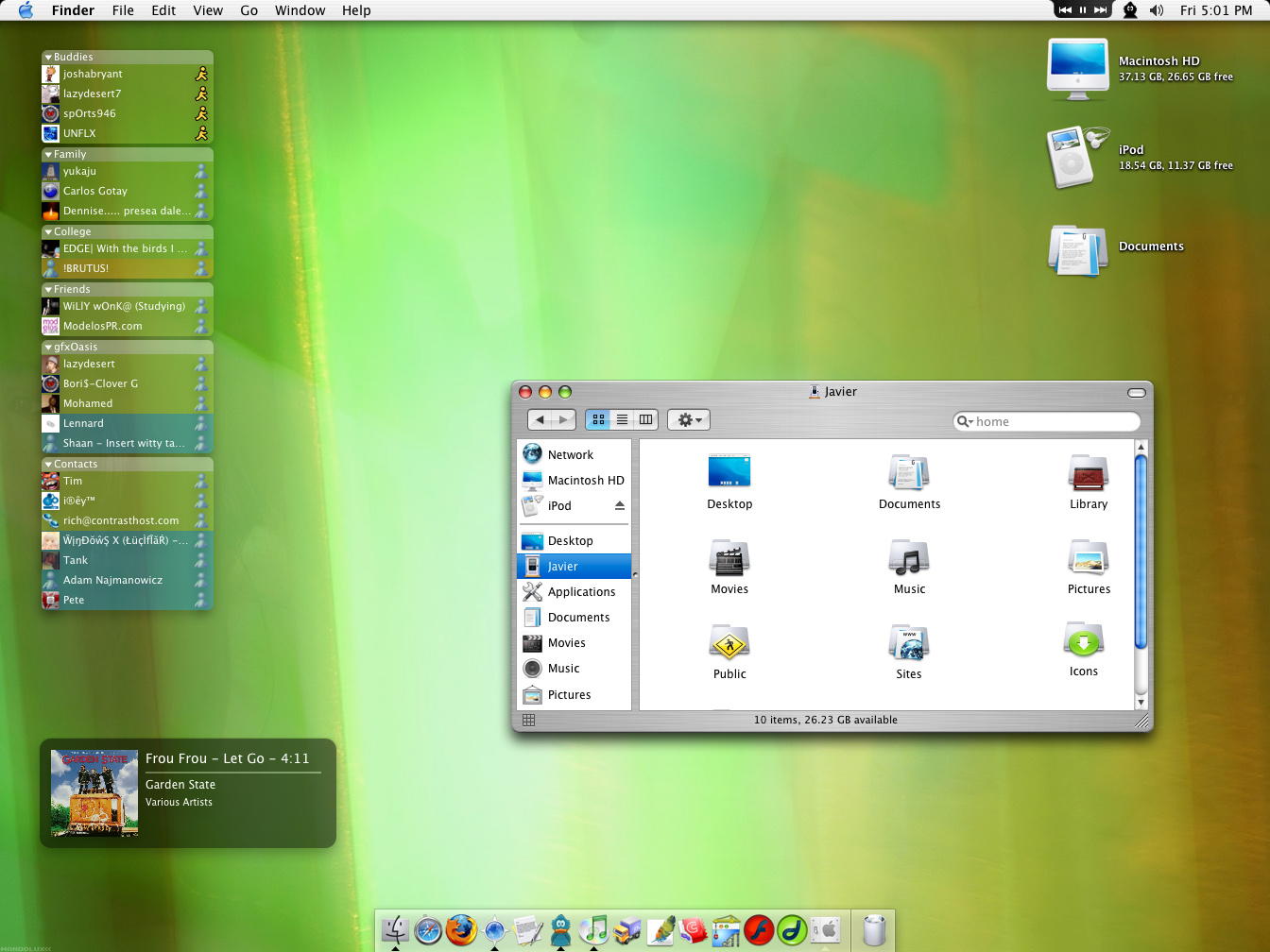This screenshot has width=1270, height=952.
Task: Open the feather icon app in Dock
Action: pos(661,930)
